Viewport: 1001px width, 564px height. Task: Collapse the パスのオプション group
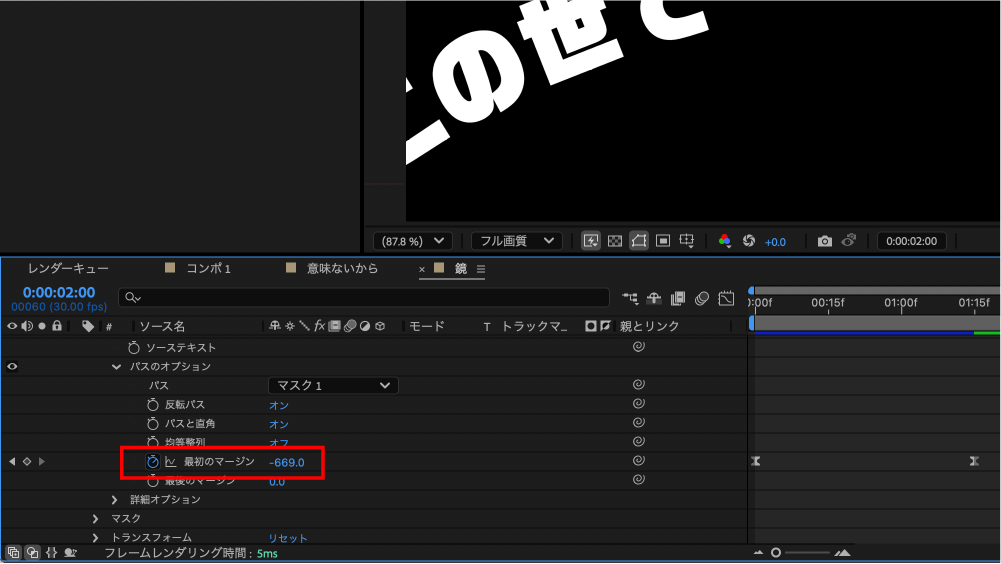click(116, 367)
